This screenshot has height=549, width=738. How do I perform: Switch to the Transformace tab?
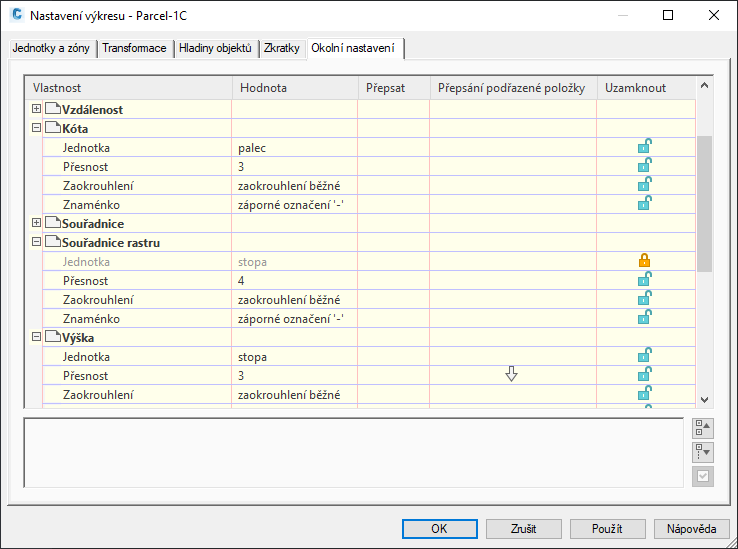135,48
